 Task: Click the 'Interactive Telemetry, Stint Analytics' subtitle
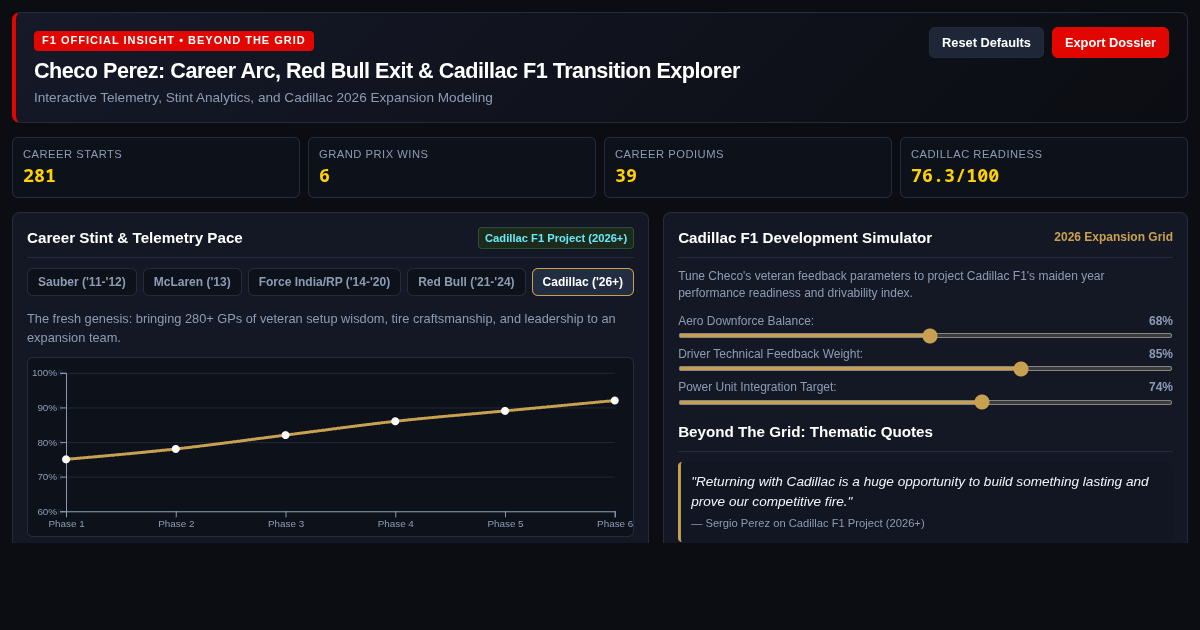(263, 98)
